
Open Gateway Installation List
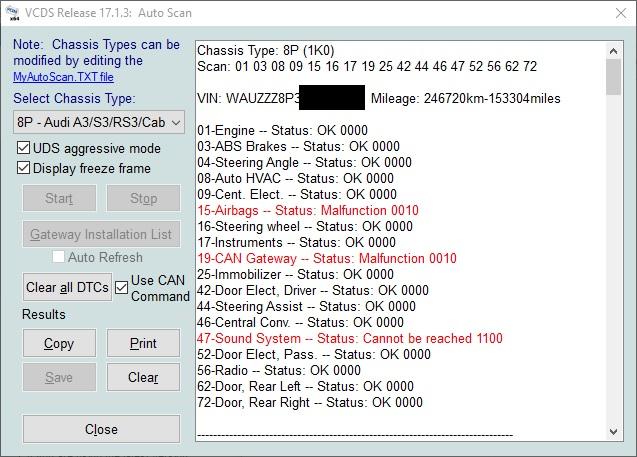(x=101, y=234)
